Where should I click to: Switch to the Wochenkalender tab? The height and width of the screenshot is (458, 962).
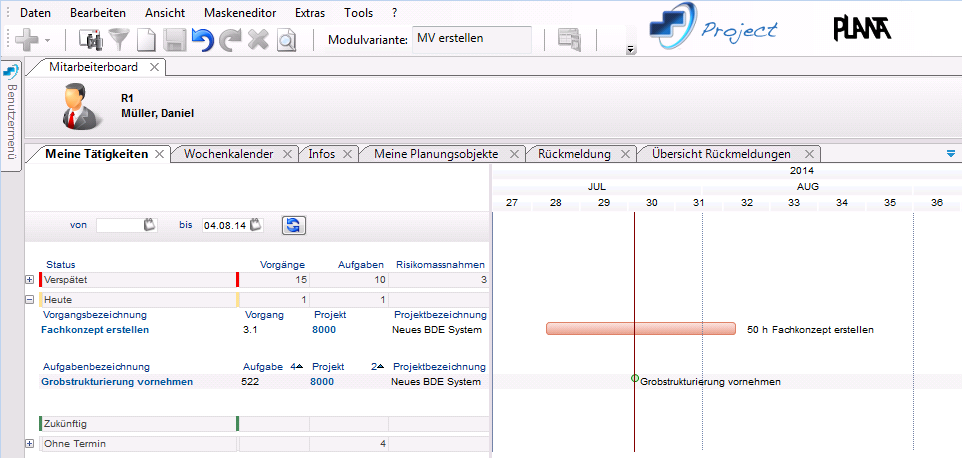(228, 154)
